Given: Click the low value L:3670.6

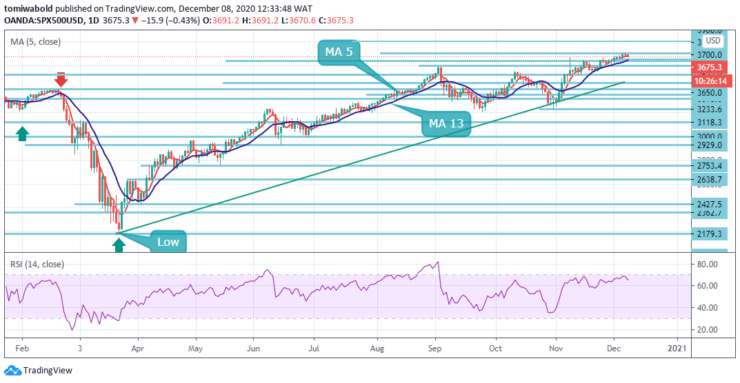Looking at the screenshot, I should tap(298, 21).
